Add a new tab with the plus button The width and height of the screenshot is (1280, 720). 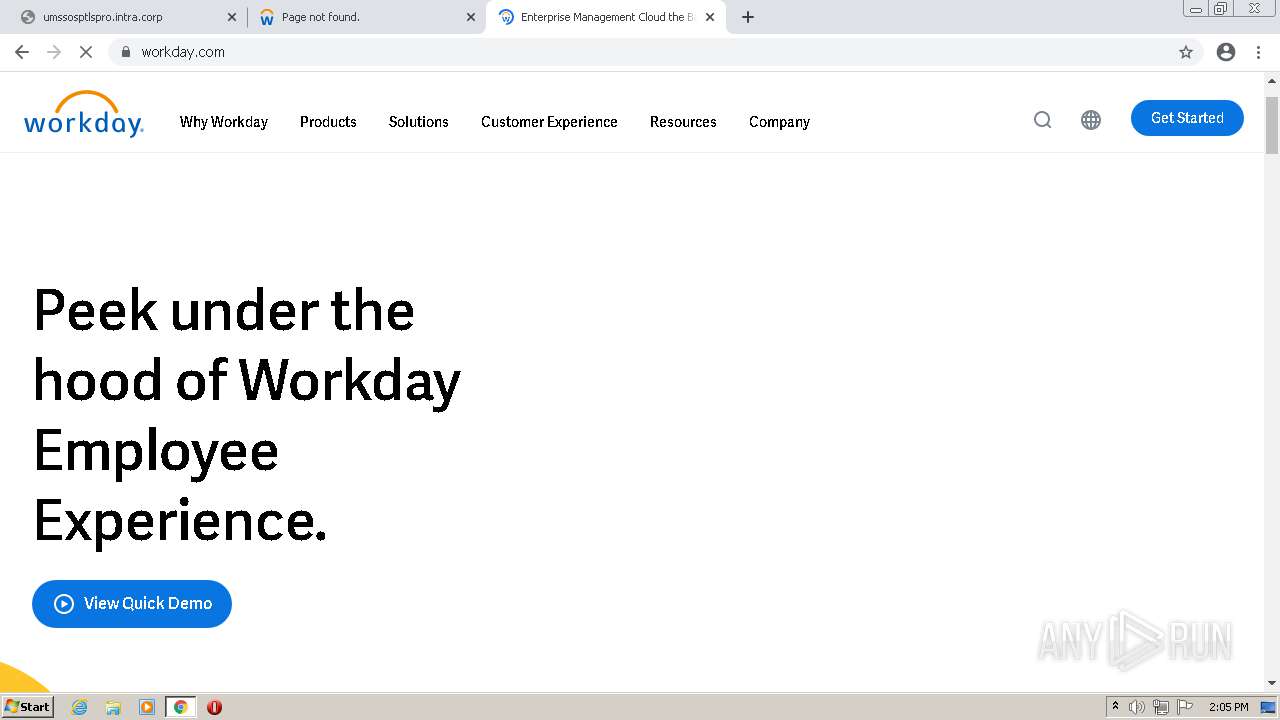tap(748, 17)
